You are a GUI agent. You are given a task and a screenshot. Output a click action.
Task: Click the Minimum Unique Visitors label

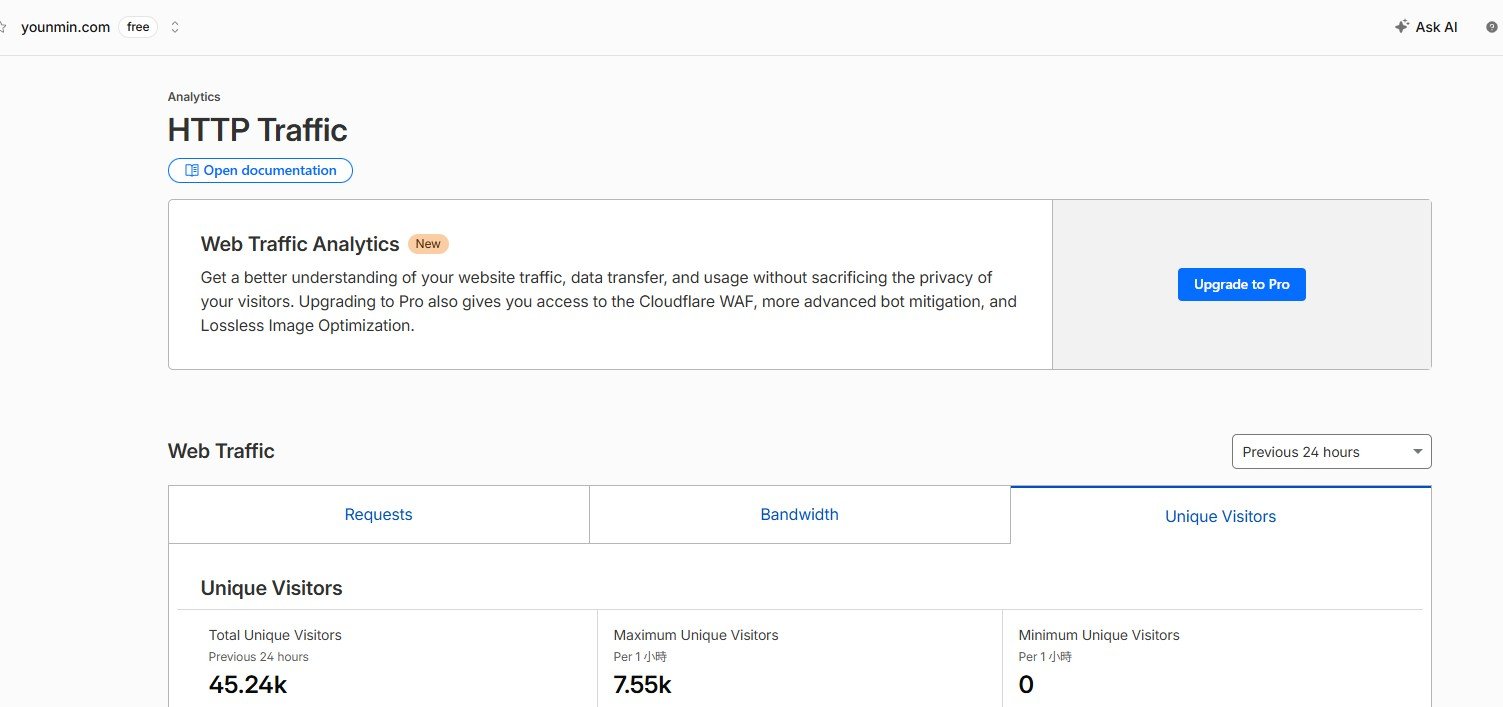1099,635
